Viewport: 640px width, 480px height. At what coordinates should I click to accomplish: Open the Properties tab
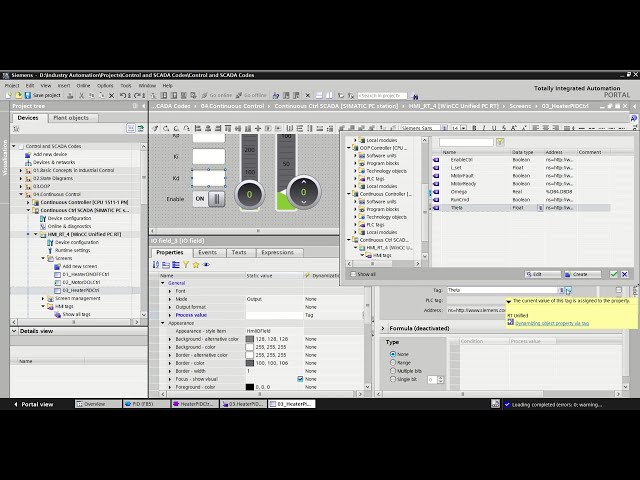170,253
